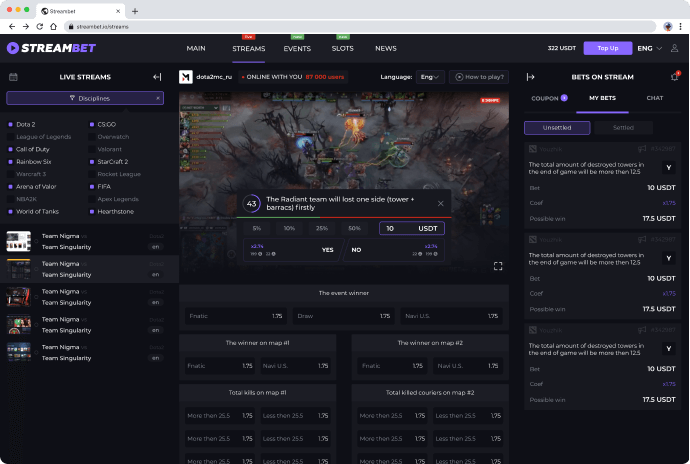The width and height of the screenshot is (690, 464).
Task: Collapse the Bets on Stream panel arrow
Action: [530, 77]
